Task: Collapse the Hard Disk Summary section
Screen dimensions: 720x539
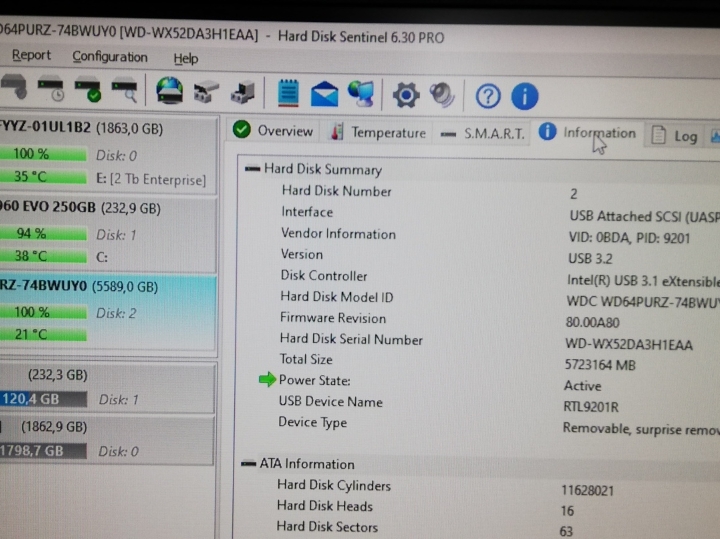Action: click(252, 169)
